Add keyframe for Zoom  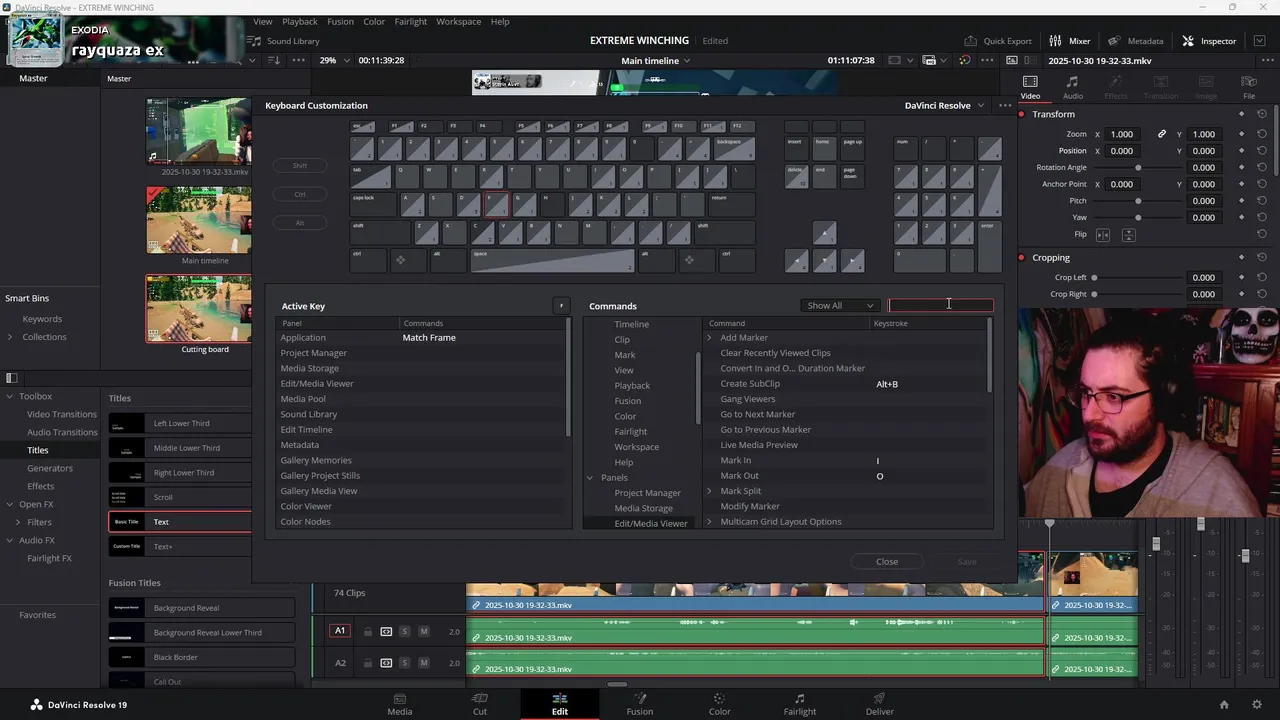[x=1241, y=134]
